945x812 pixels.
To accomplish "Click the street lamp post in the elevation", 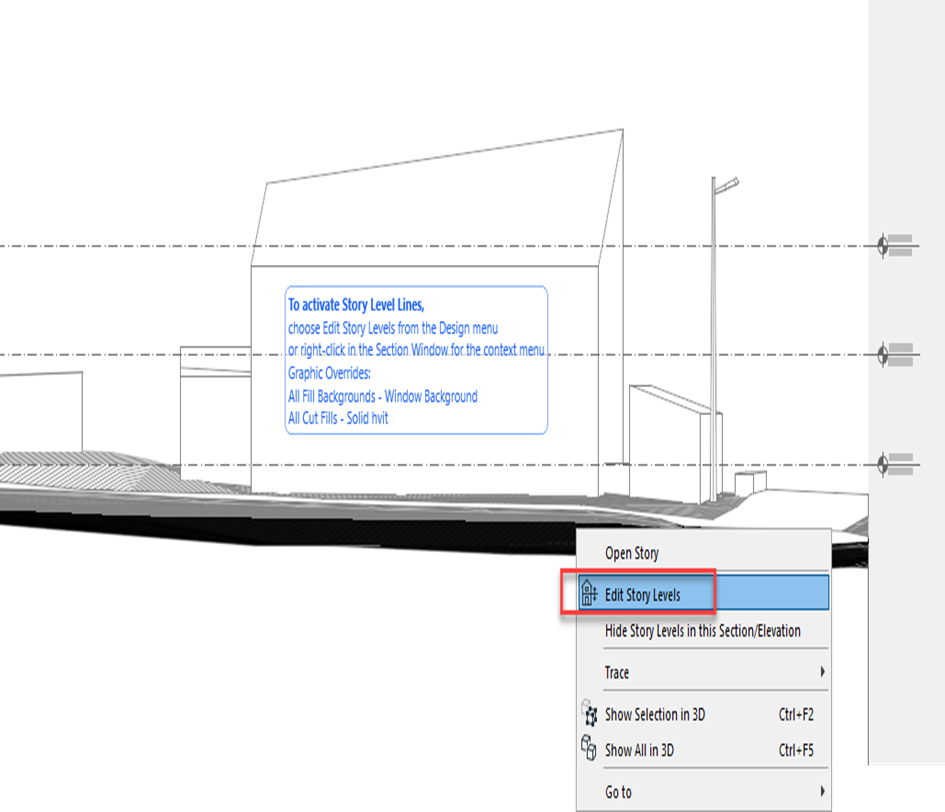I will pos(714,338).
